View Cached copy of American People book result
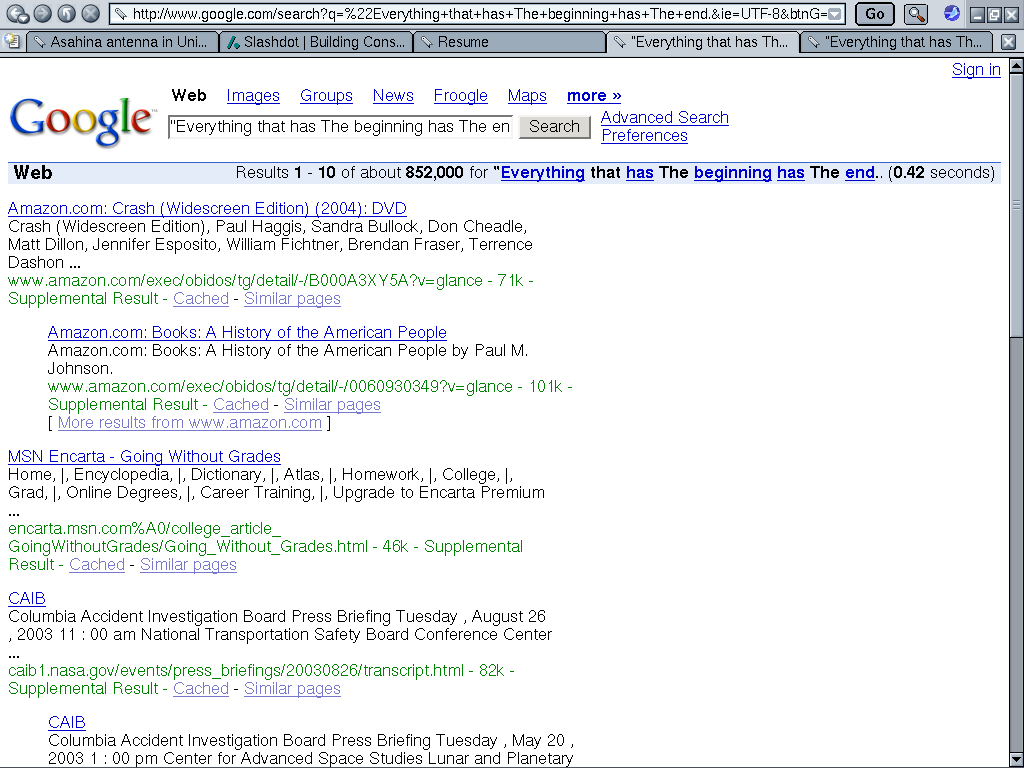1024x768 pixels. [x=241, y=404]
